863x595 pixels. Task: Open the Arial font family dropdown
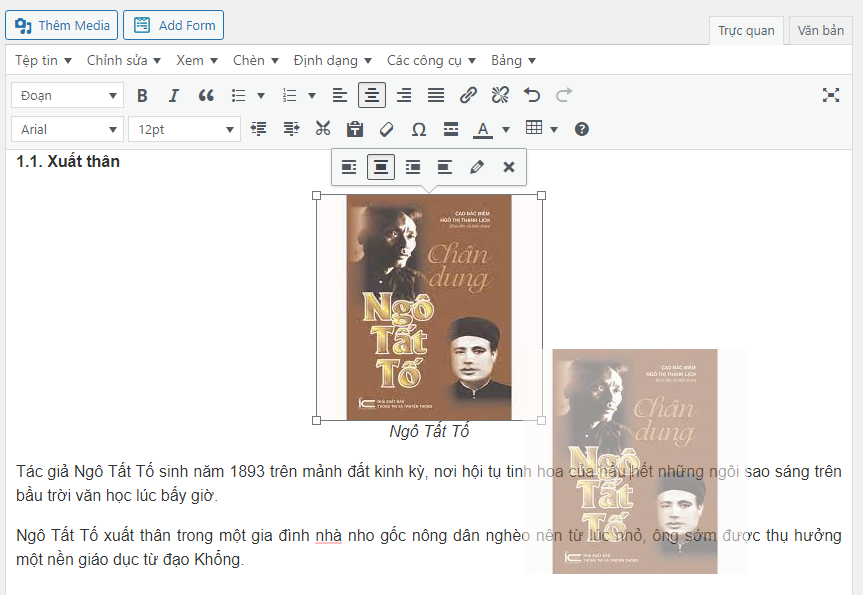(67, 129)
